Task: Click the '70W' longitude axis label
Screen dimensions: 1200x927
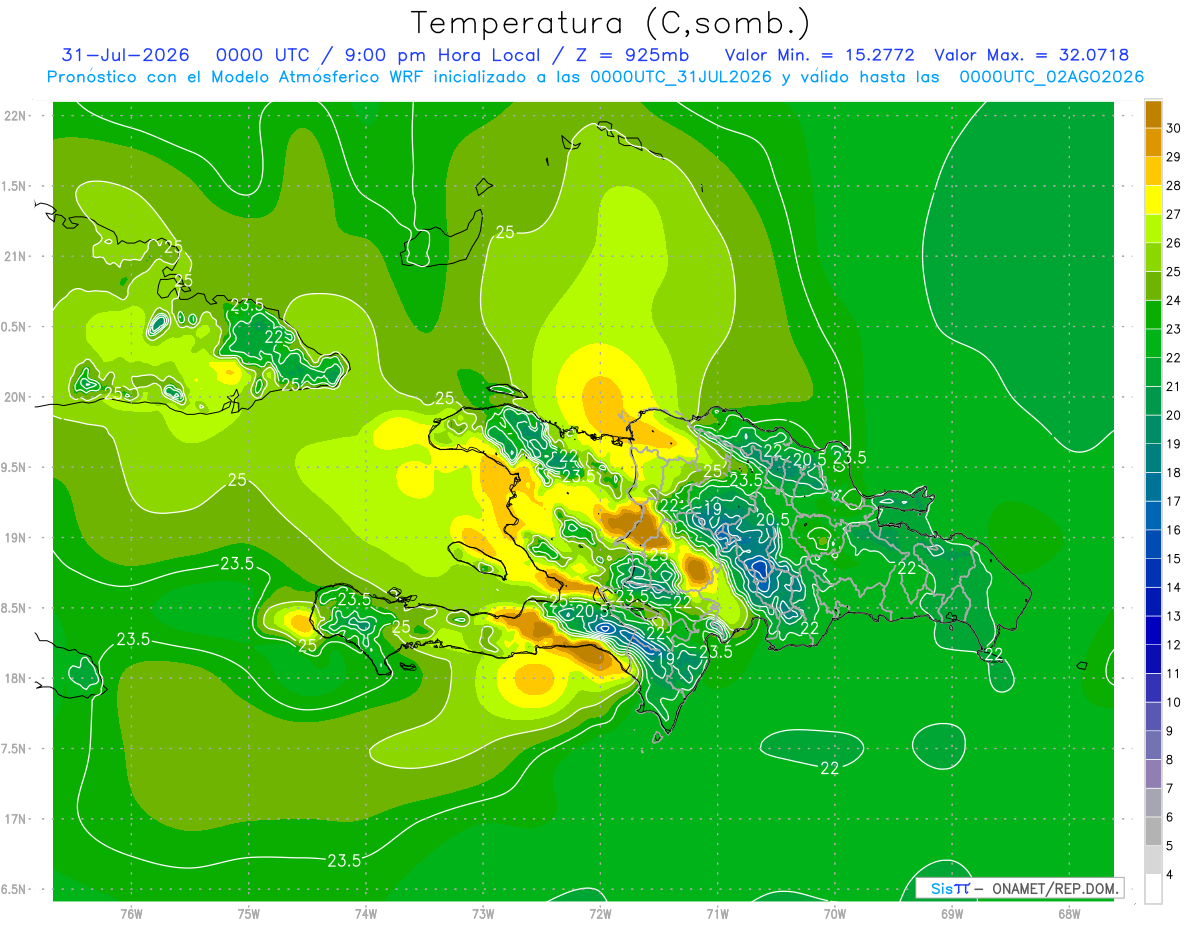Action: [x=835, y=914]
